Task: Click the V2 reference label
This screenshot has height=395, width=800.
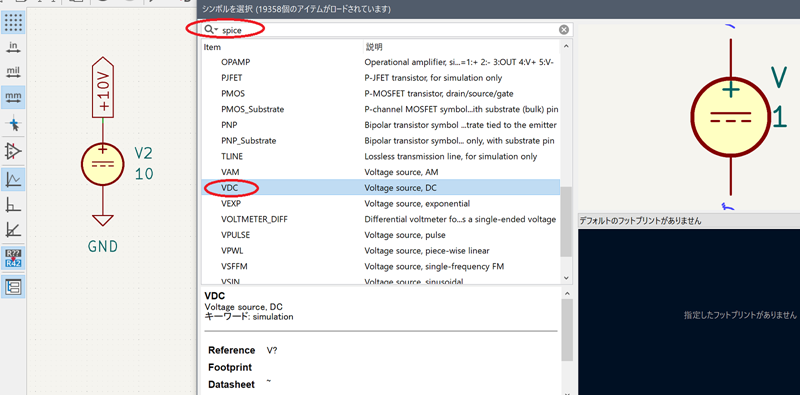Action: (143, 154)
